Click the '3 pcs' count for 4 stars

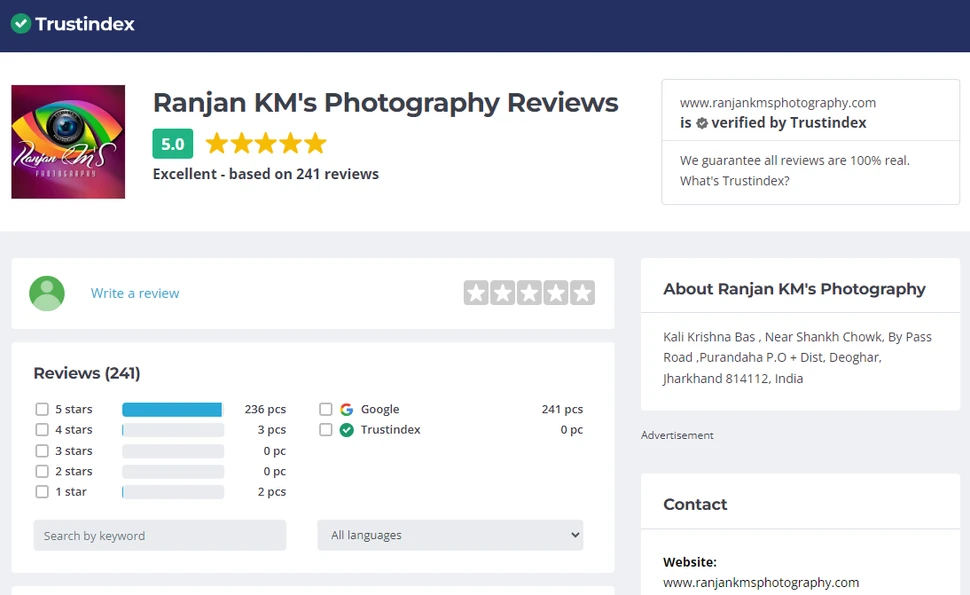pos(272,430)
